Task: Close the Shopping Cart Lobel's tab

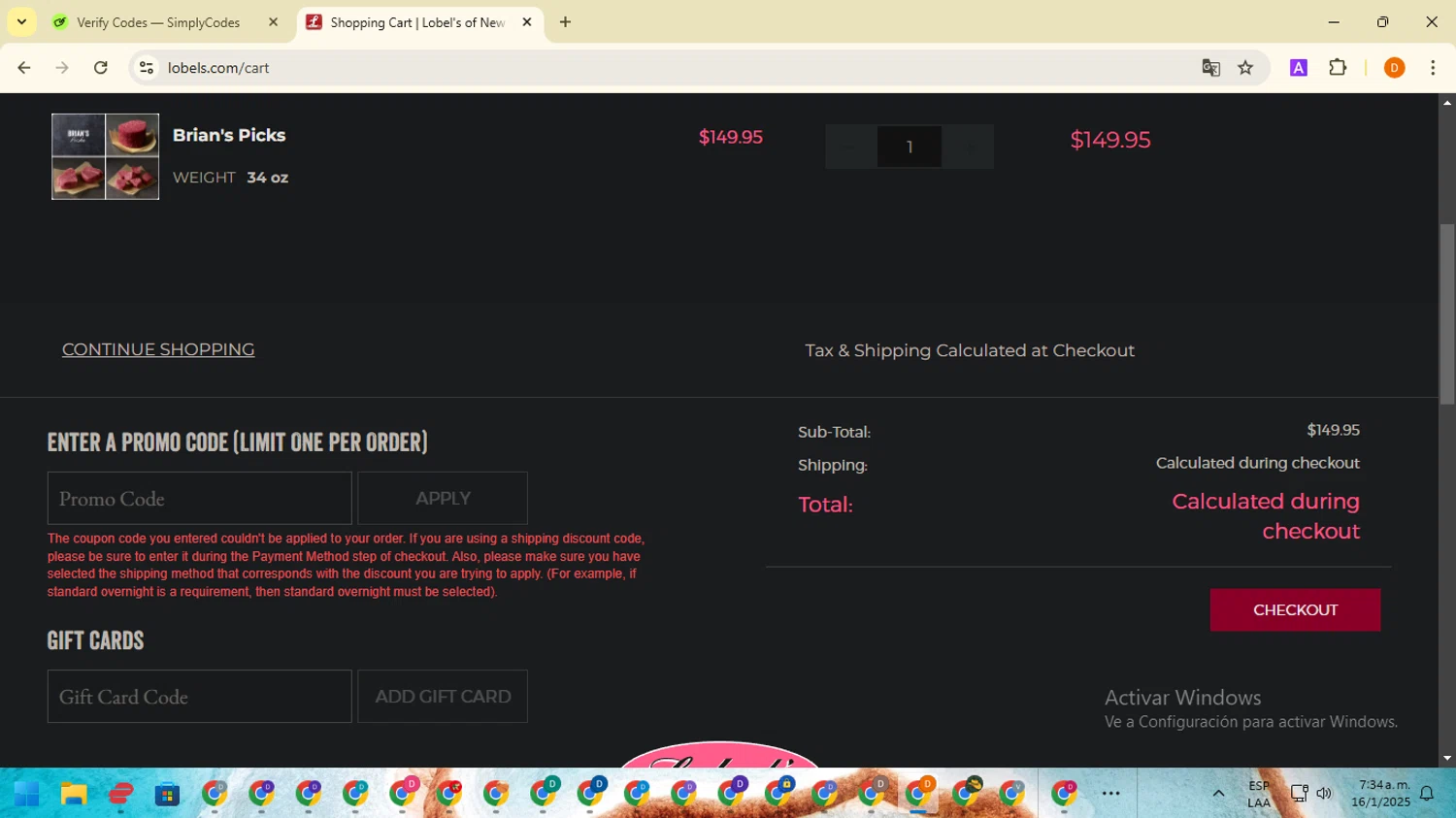Action: coord(527,22)
